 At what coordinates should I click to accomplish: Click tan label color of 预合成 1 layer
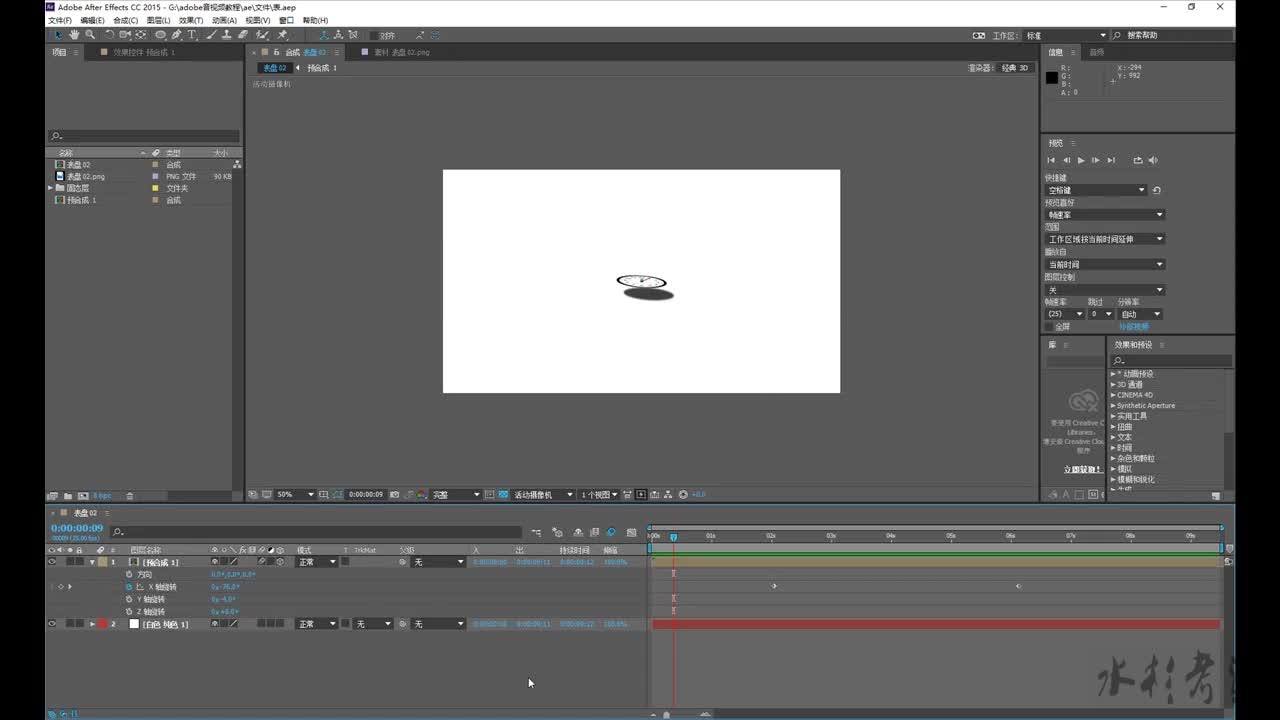(102, 562)
